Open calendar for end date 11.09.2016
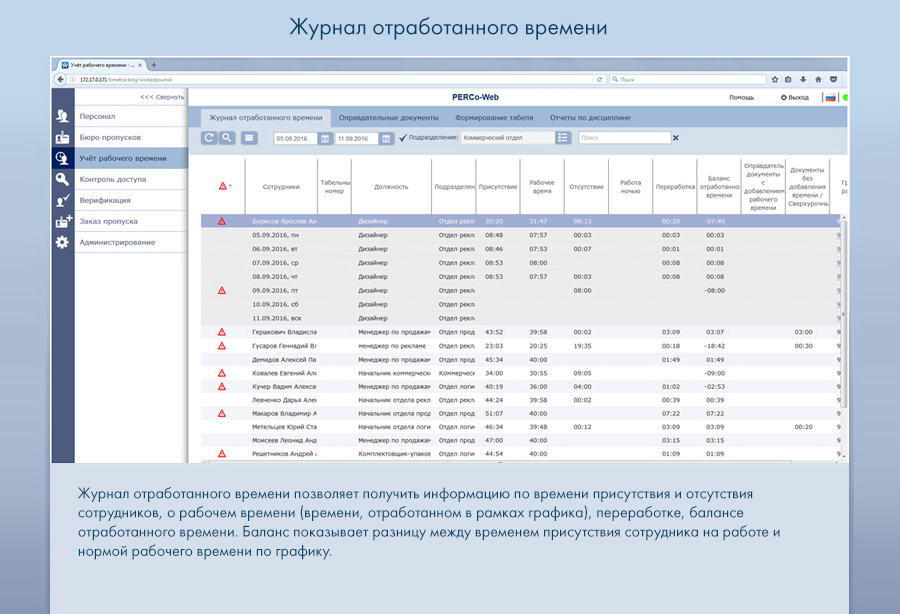This screenshot has width=900, height=614. [x=386, y=139]
